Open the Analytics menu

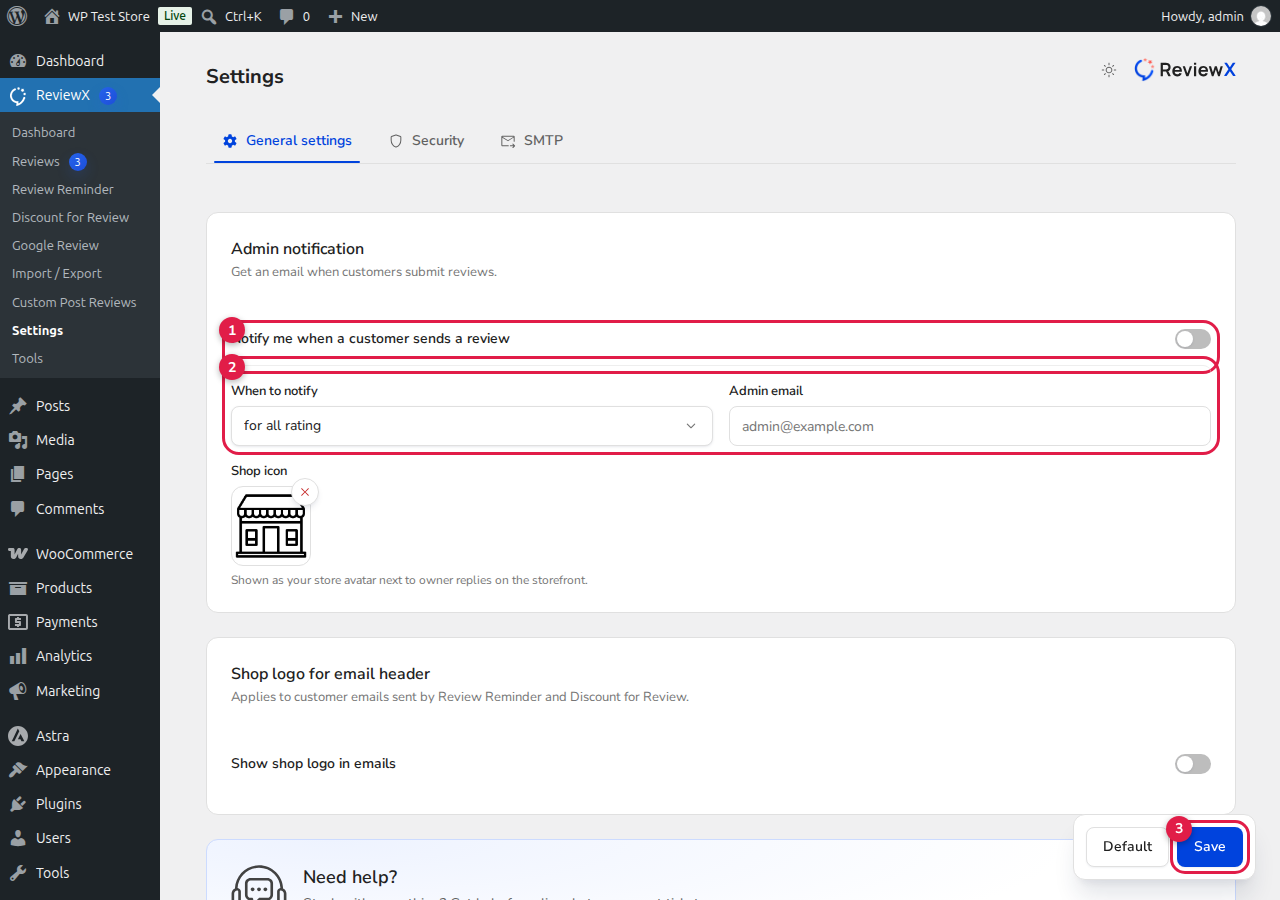tap(80, 656)
